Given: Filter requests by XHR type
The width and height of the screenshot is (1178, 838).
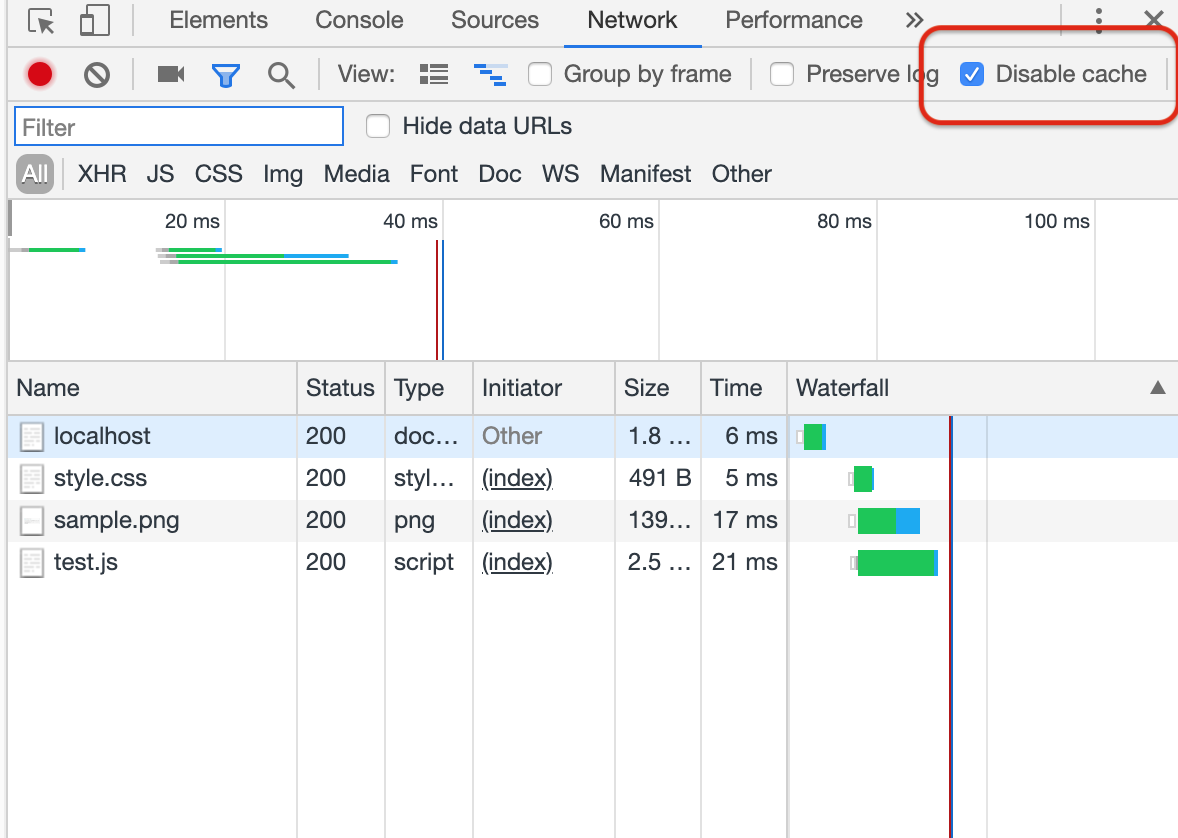Looking at the screenshot, I should pos(102,174).
